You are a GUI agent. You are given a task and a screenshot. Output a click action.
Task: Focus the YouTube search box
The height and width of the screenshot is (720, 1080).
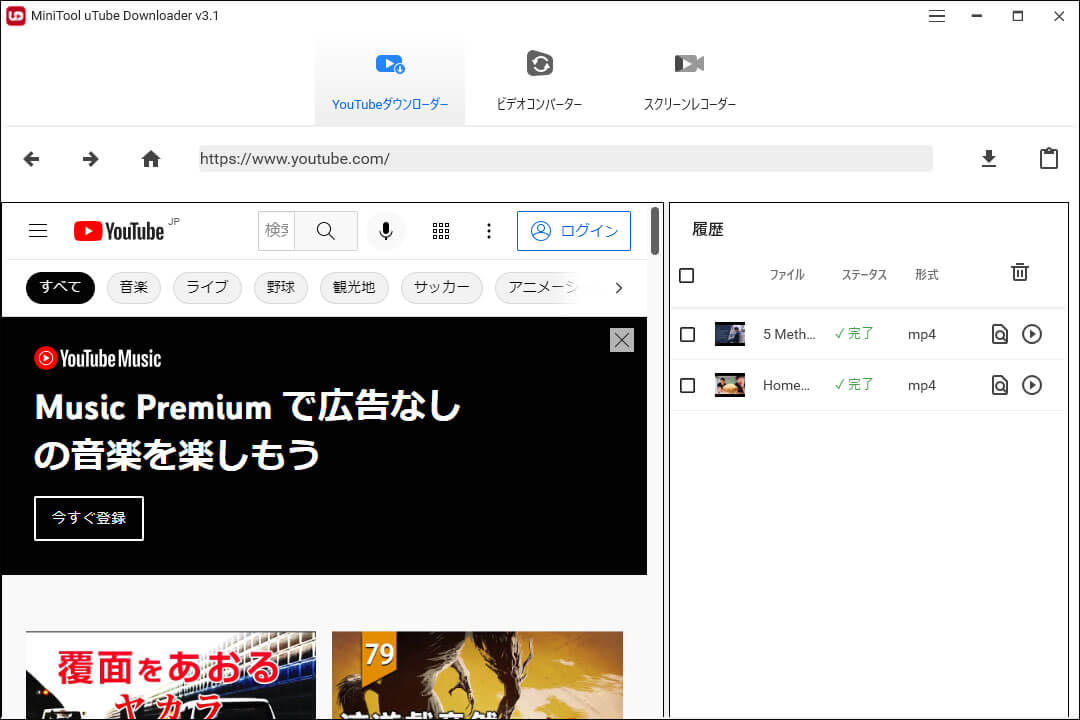[277, 231]
